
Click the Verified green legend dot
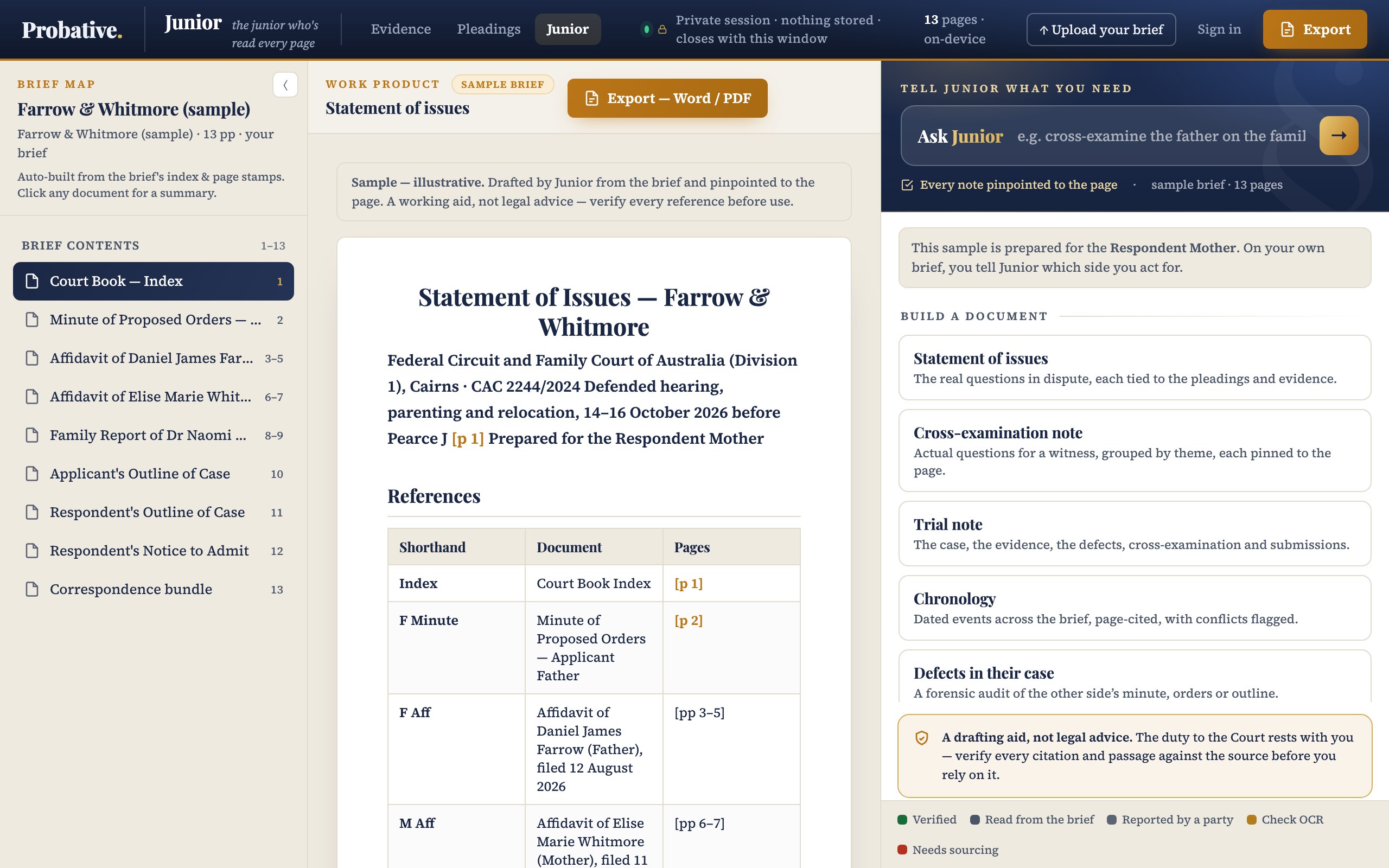pos(902,820)
